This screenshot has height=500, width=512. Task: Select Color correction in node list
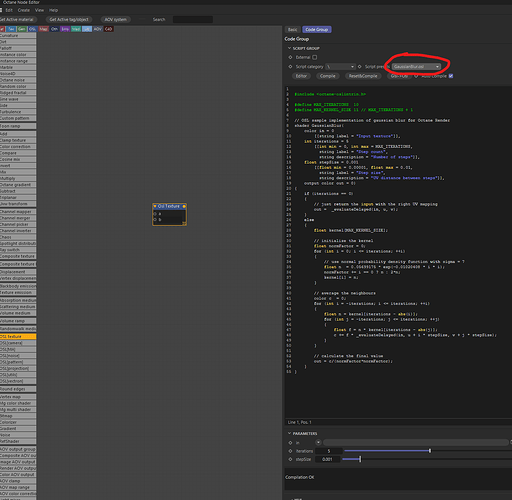pyautogui.click(x=18, y=147)
